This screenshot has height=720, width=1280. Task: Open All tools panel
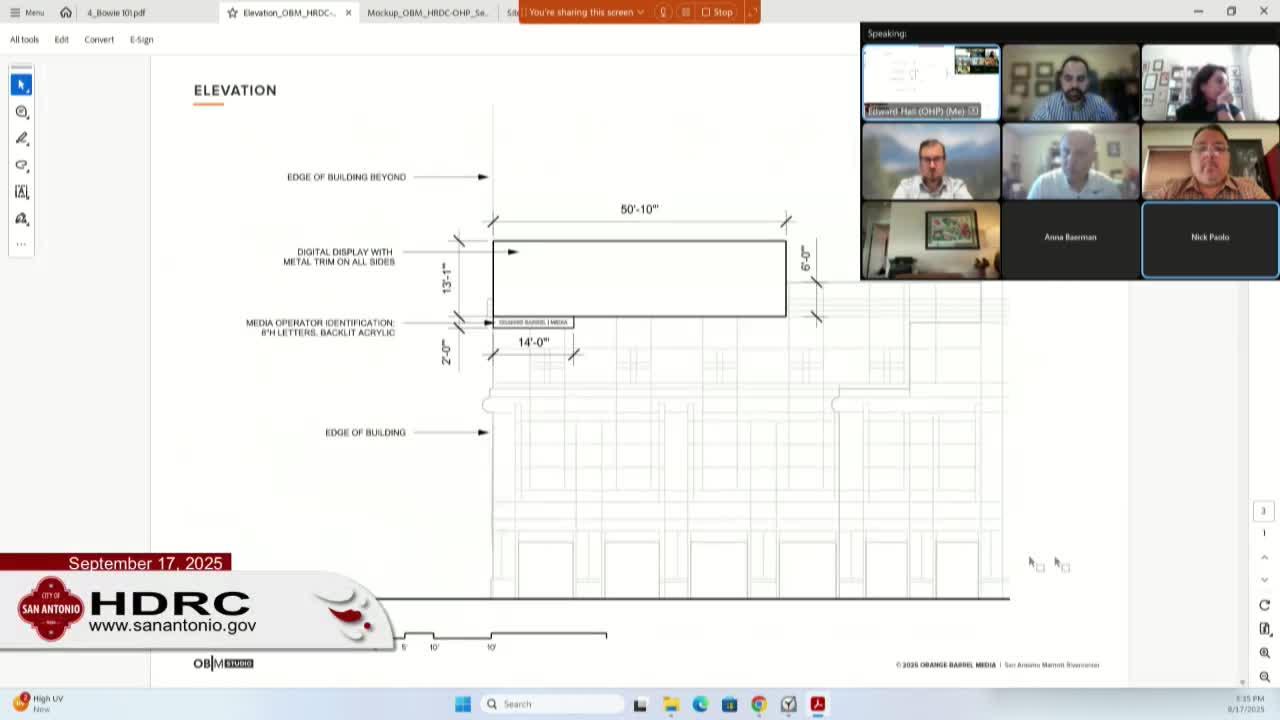pyautogui.click(x=25, y=40)
